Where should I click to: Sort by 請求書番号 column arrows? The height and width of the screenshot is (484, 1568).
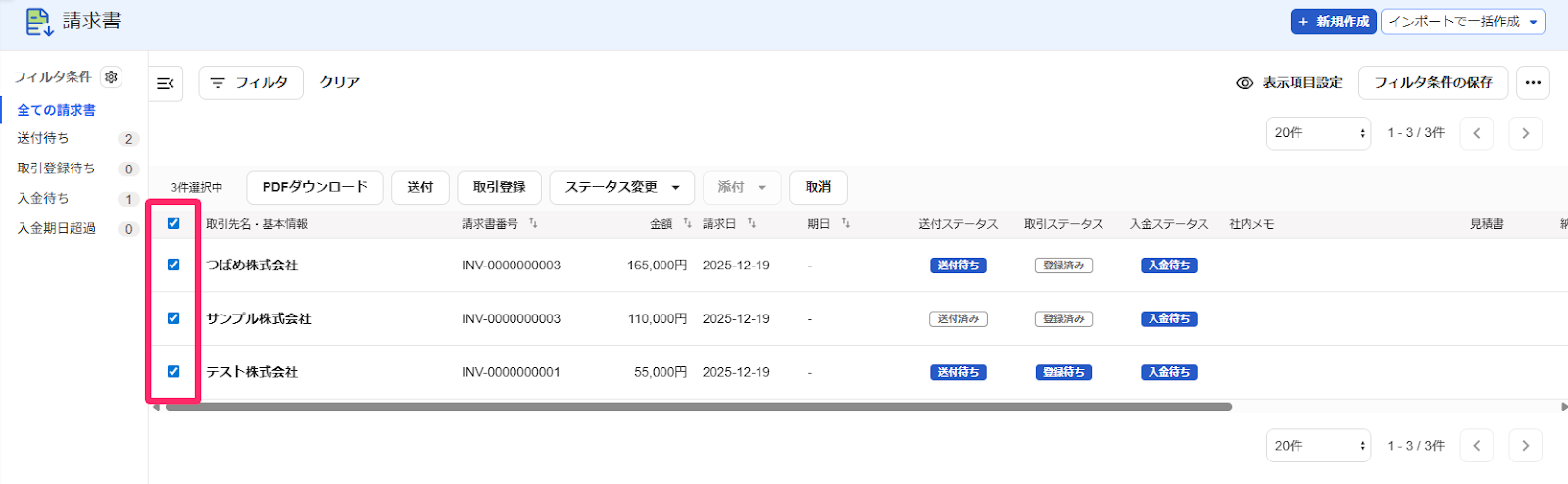[x=533, y=223]
